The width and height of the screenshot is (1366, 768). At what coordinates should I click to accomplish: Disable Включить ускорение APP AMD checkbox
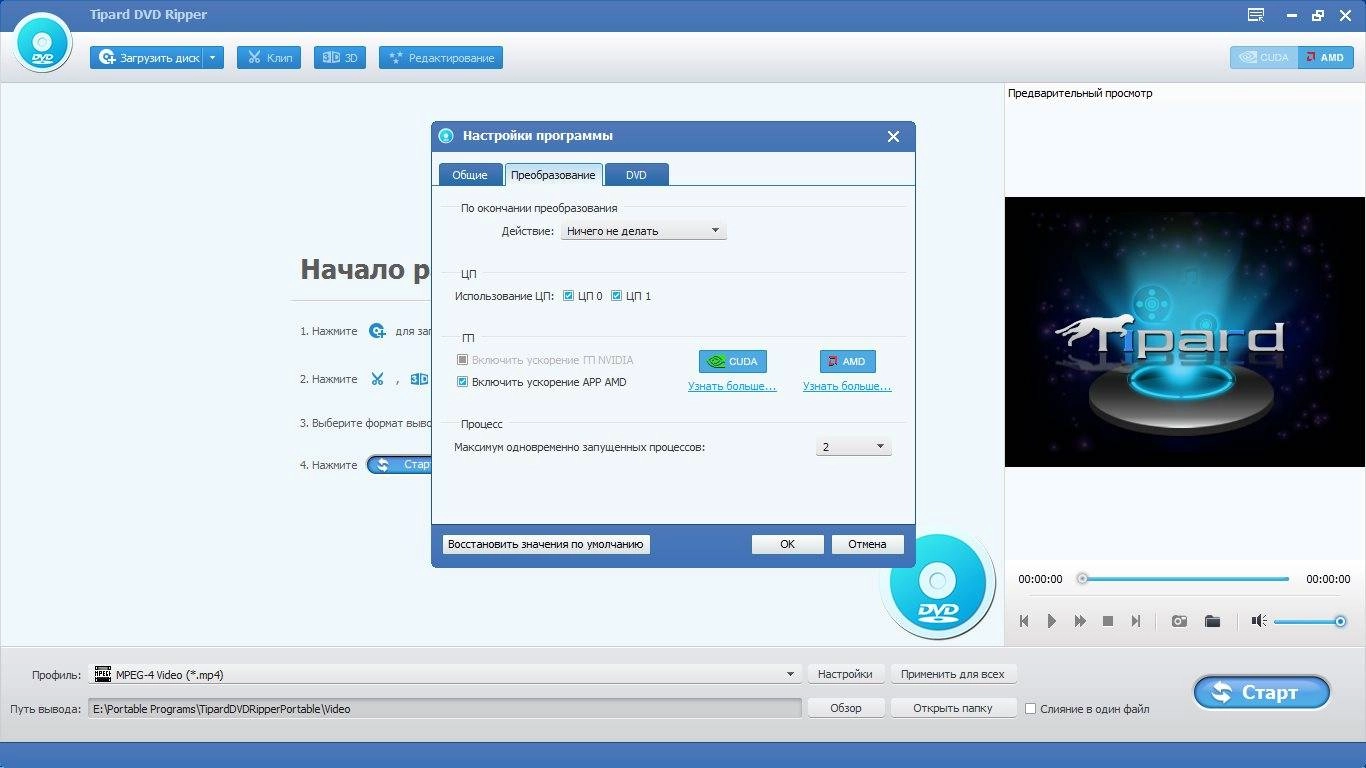[462, 382]
